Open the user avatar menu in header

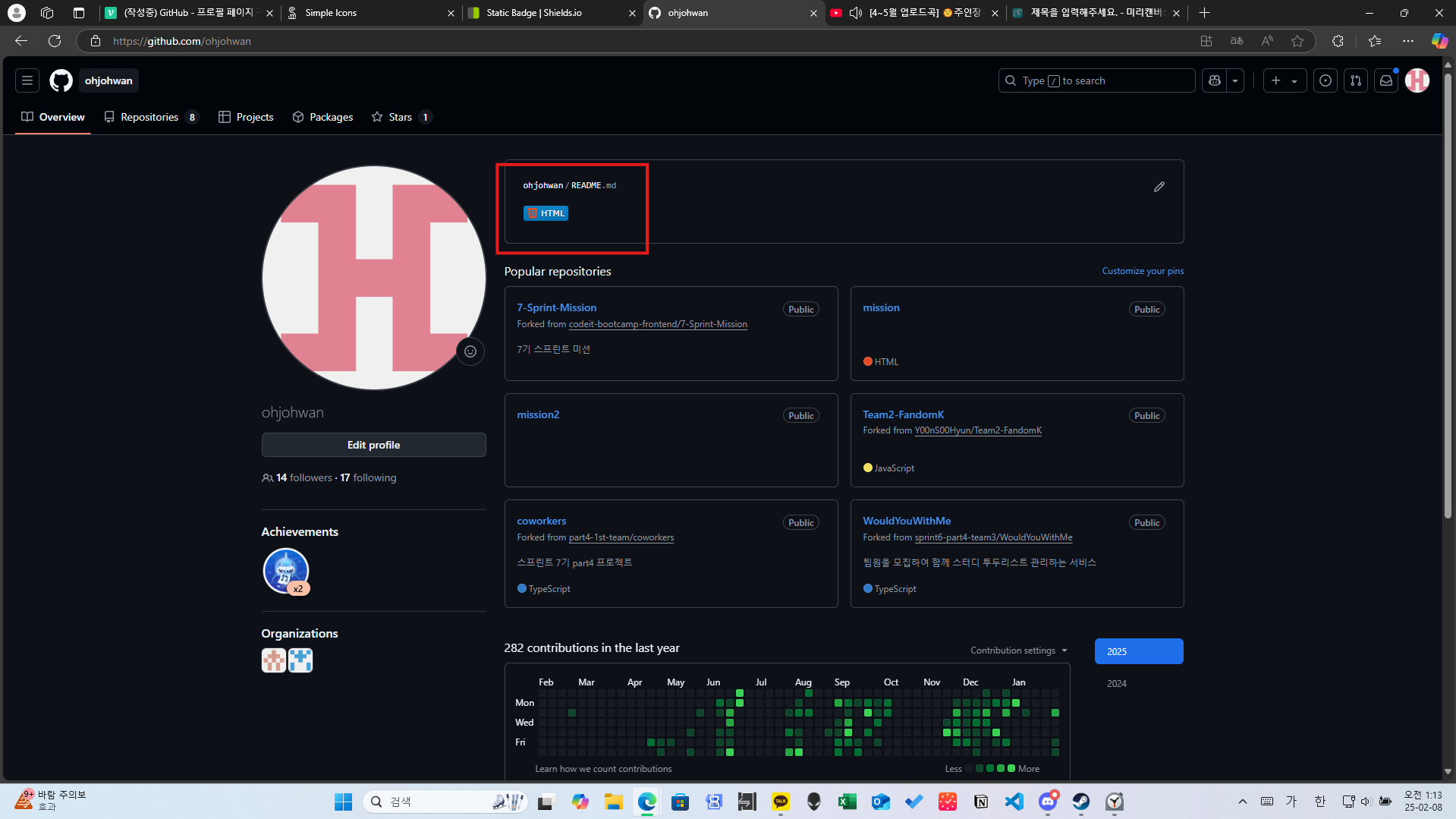click(x=1417, y=80)
